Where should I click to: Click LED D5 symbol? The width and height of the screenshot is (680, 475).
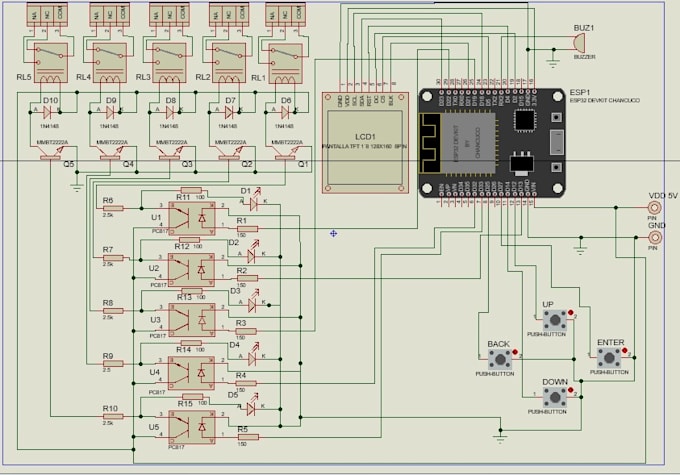click(x=251, y=406)
